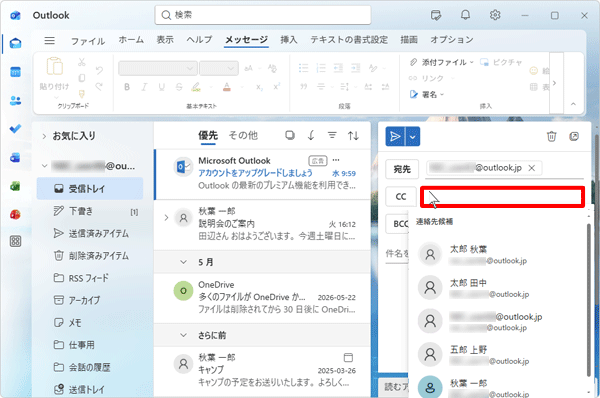Click the select messages icon in list header

tap(290, 135)
